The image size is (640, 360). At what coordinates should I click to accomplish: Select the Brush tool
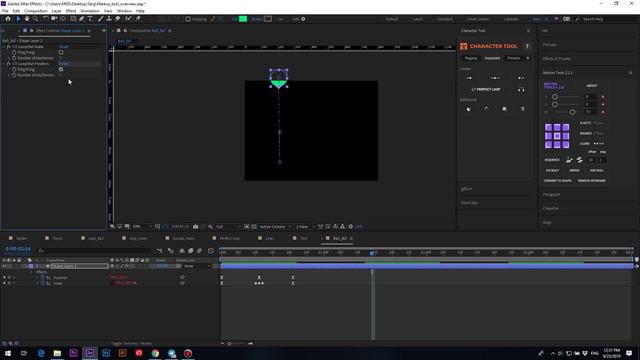pyautogui.click(x=100, y=19)
